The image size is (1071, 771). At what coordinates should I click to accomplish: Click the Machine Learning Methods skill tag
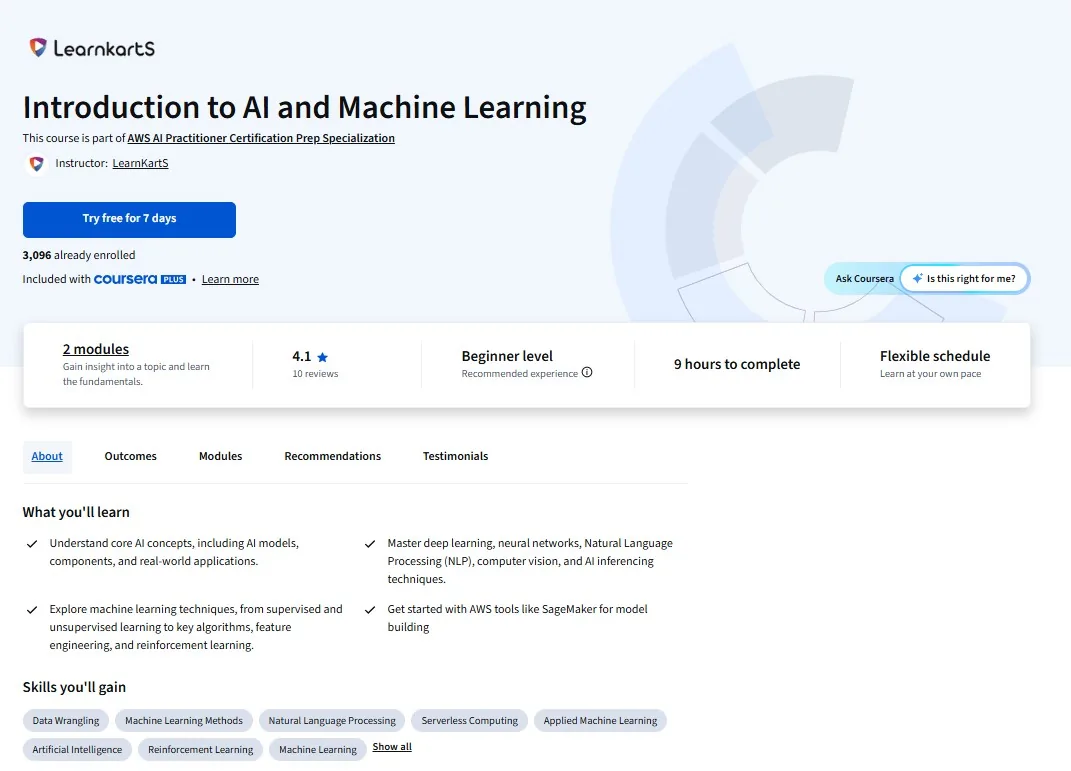pyautogui.click(x=184, y=720)
